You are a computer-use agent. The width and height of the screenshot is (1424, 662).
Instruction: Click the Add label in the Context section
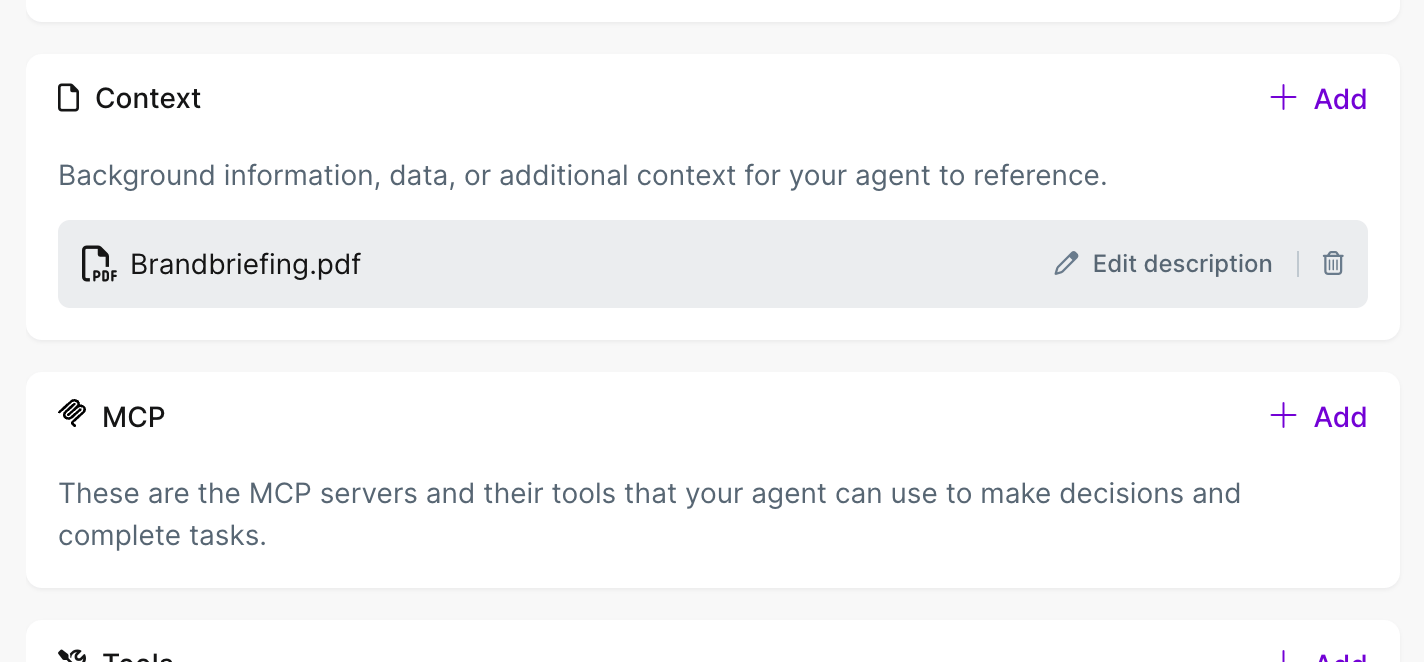1340,99
